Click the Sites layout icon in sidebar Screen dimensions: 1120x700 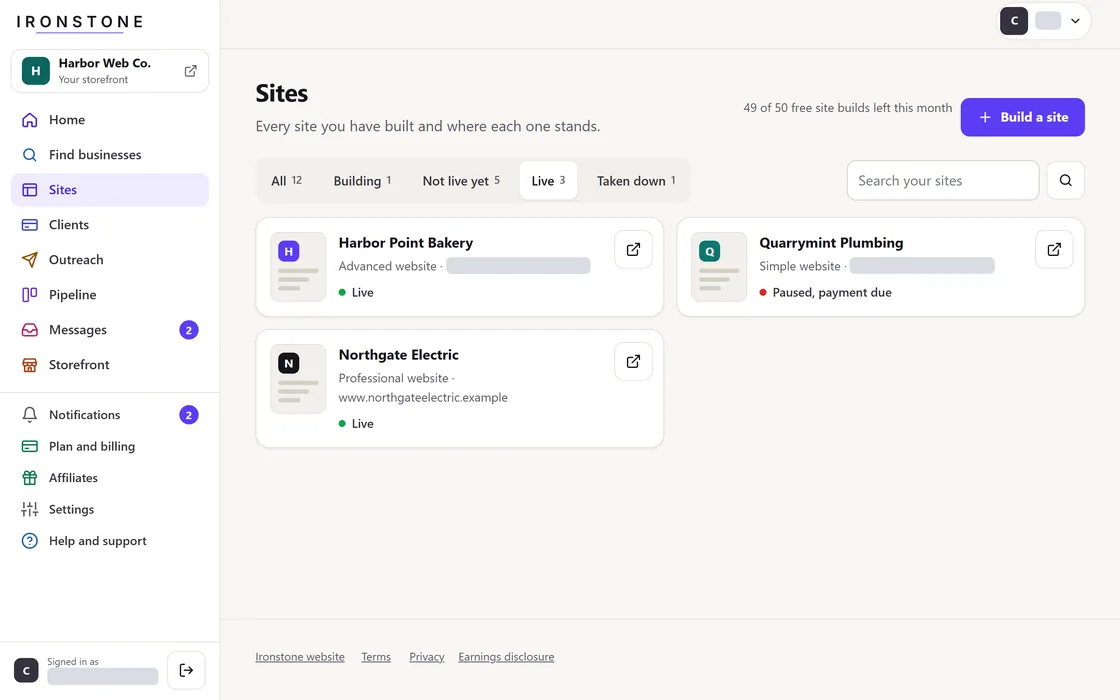coord(29,190)
